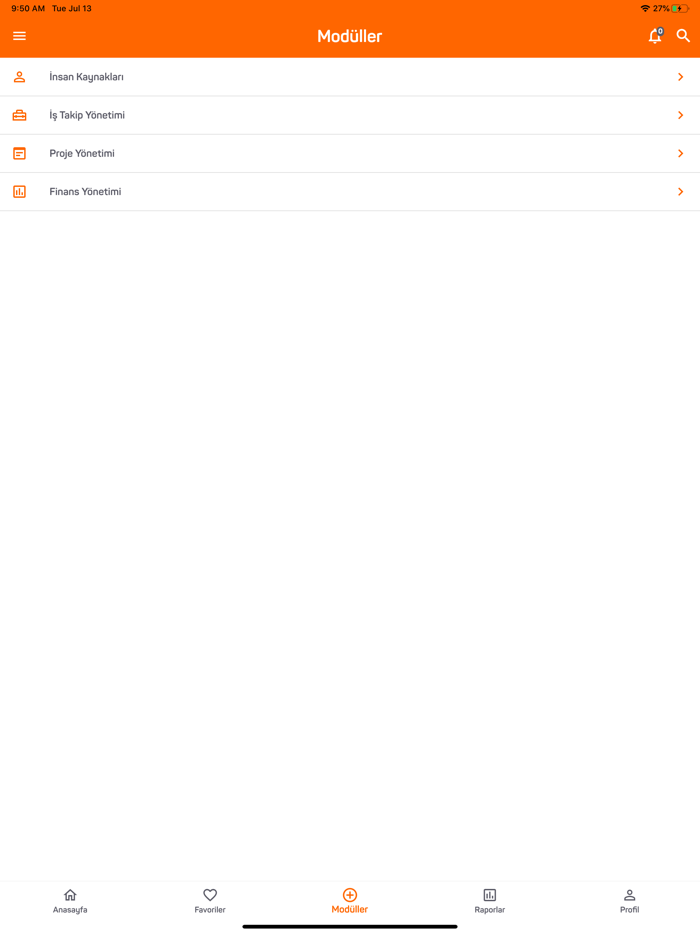Click the İnsan Kaynakları person icon

(x=20, y=77)
